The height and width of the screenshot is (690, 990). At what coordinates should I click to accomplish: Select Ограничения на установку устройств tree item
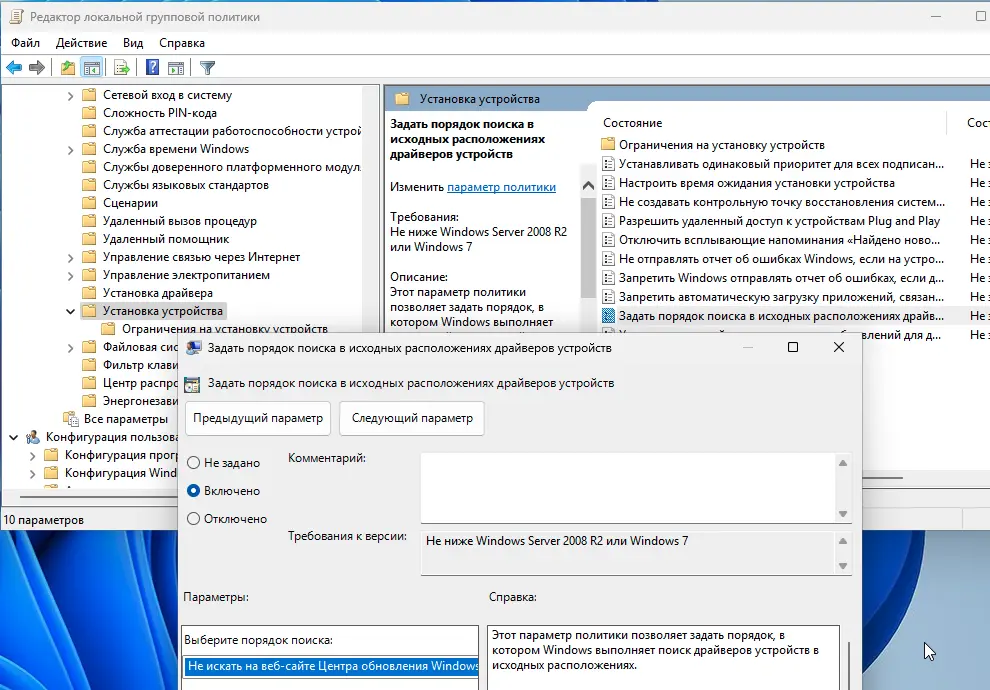click(225, 327)
